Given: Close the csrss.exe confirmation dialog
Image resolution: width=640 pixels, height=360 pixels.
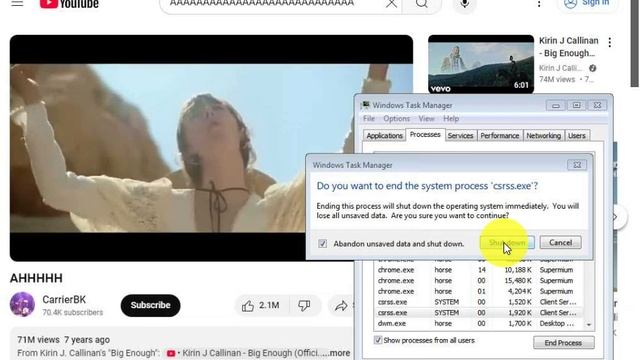Looking at the screenshot, I should (577, 165).
